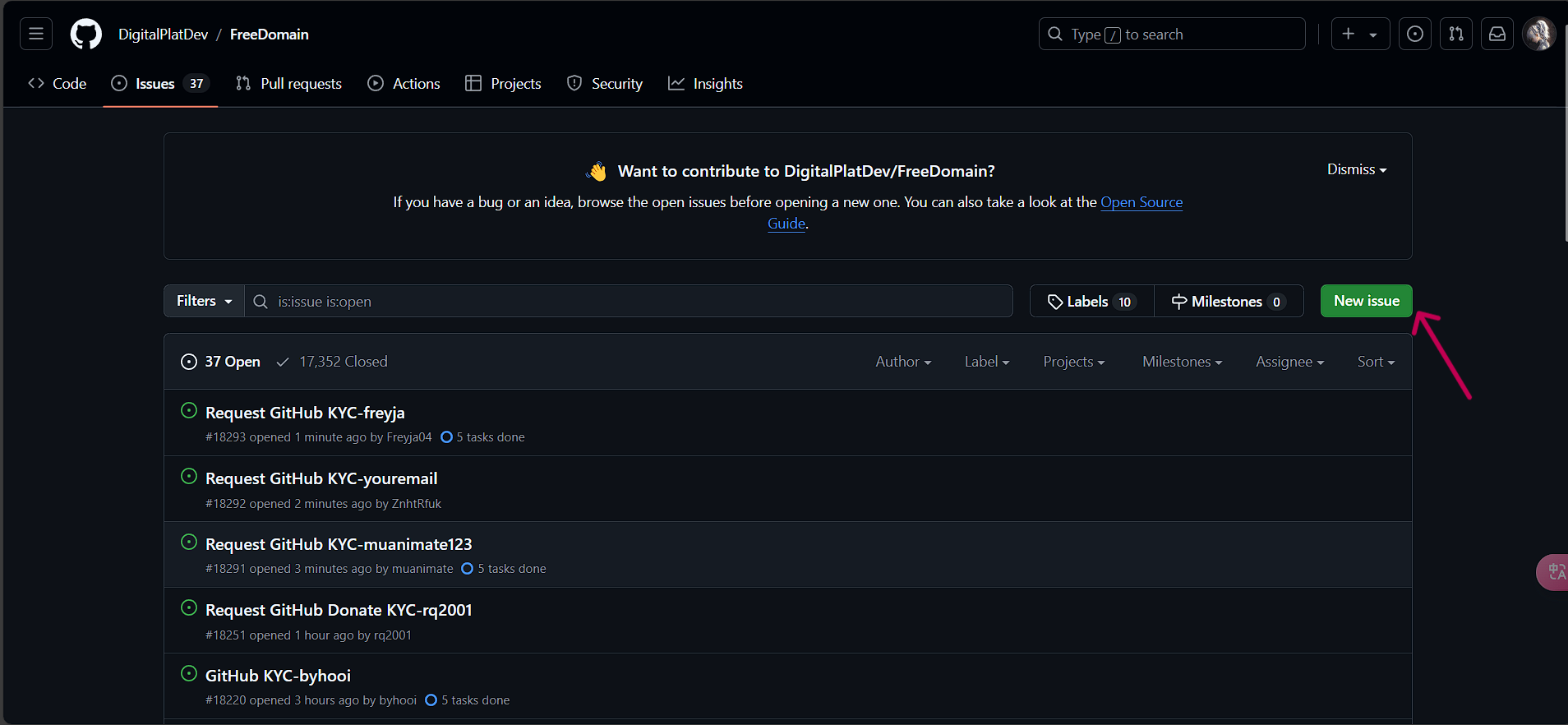Click the plus create-new icon
This screenshot has width=1568, height=725.
pyautogui.click(x=1349, y=34)
